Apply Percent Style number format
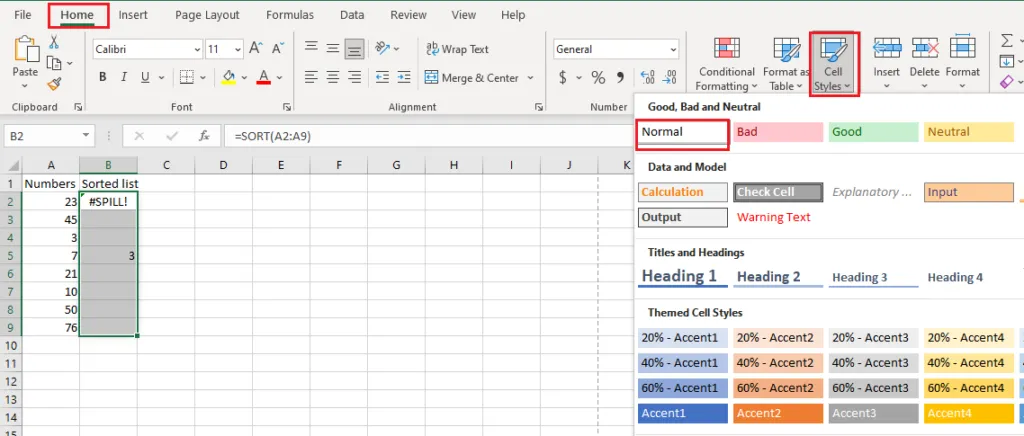The height and width of the screenshot is (436, 1024). click(x=598, y=78)
